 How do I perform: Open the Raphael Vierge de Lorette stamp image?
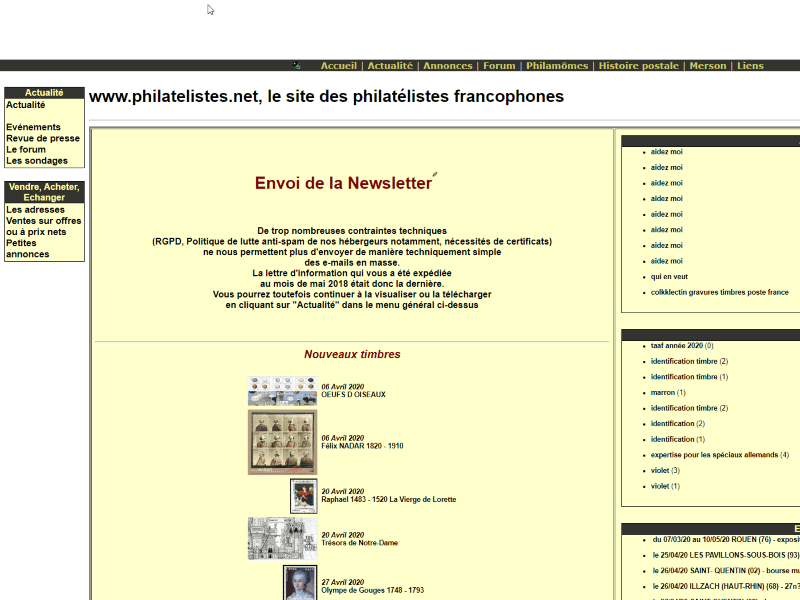pyautogui.click(x=304, y=496)
